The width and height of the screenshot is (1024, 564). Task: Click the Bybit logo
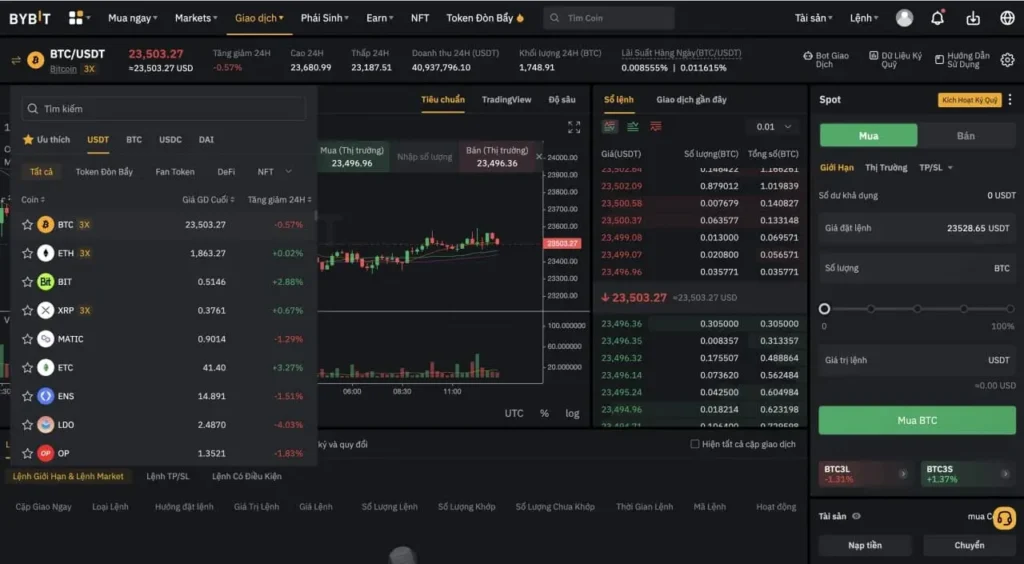[x=30, y=18]
